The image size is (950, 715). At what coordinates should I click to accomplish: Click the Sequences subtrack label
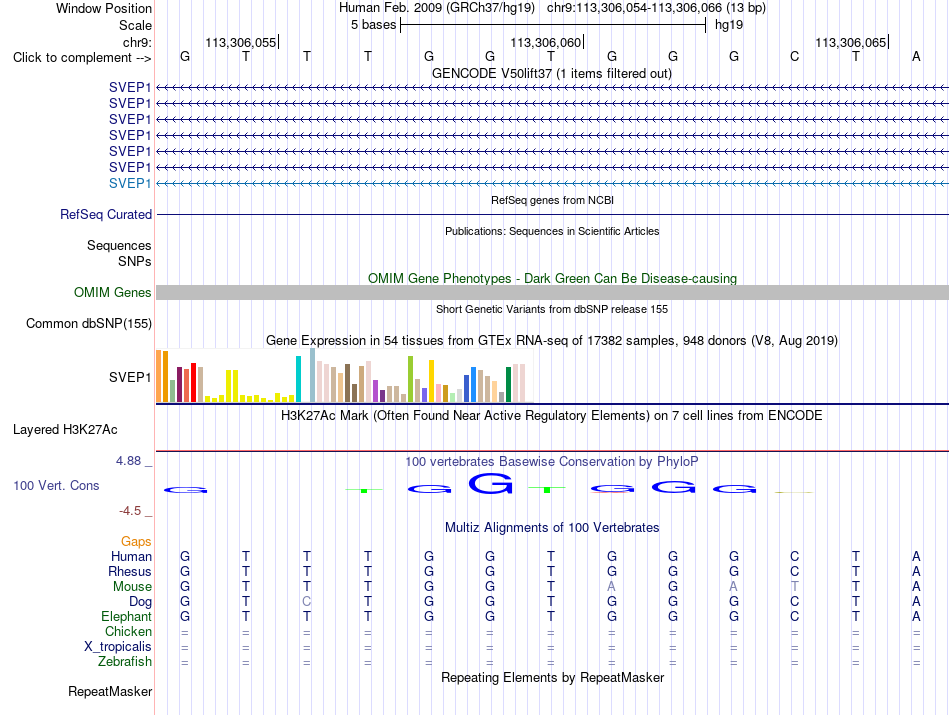119,245
